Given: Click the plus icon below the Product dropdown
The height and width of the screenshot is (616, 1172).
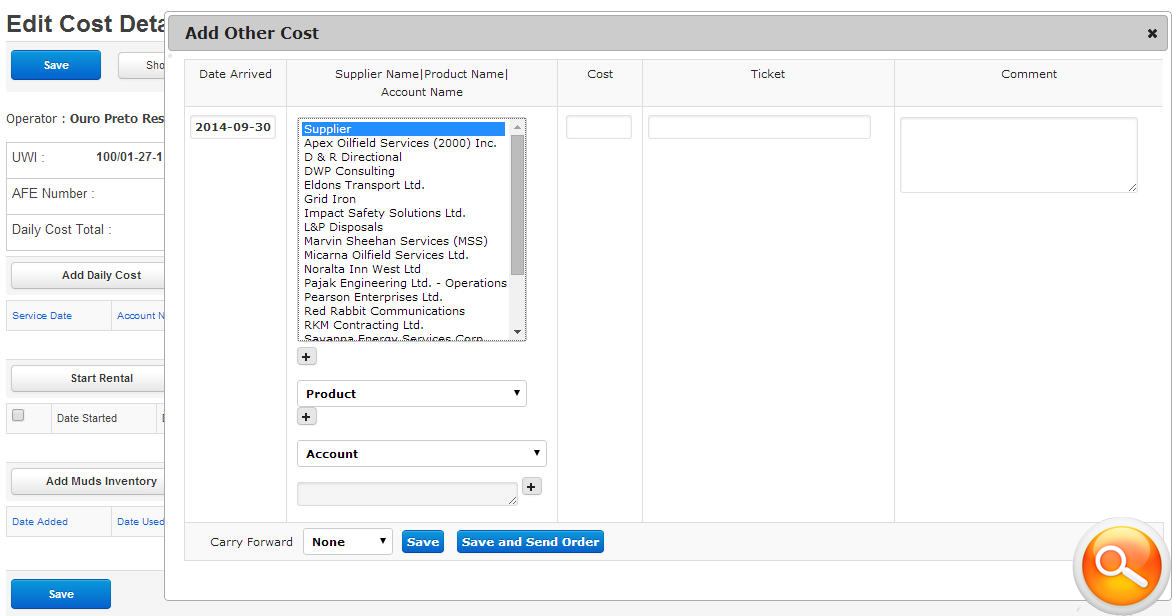Looking at the screenshot, I should click(307, 417).
